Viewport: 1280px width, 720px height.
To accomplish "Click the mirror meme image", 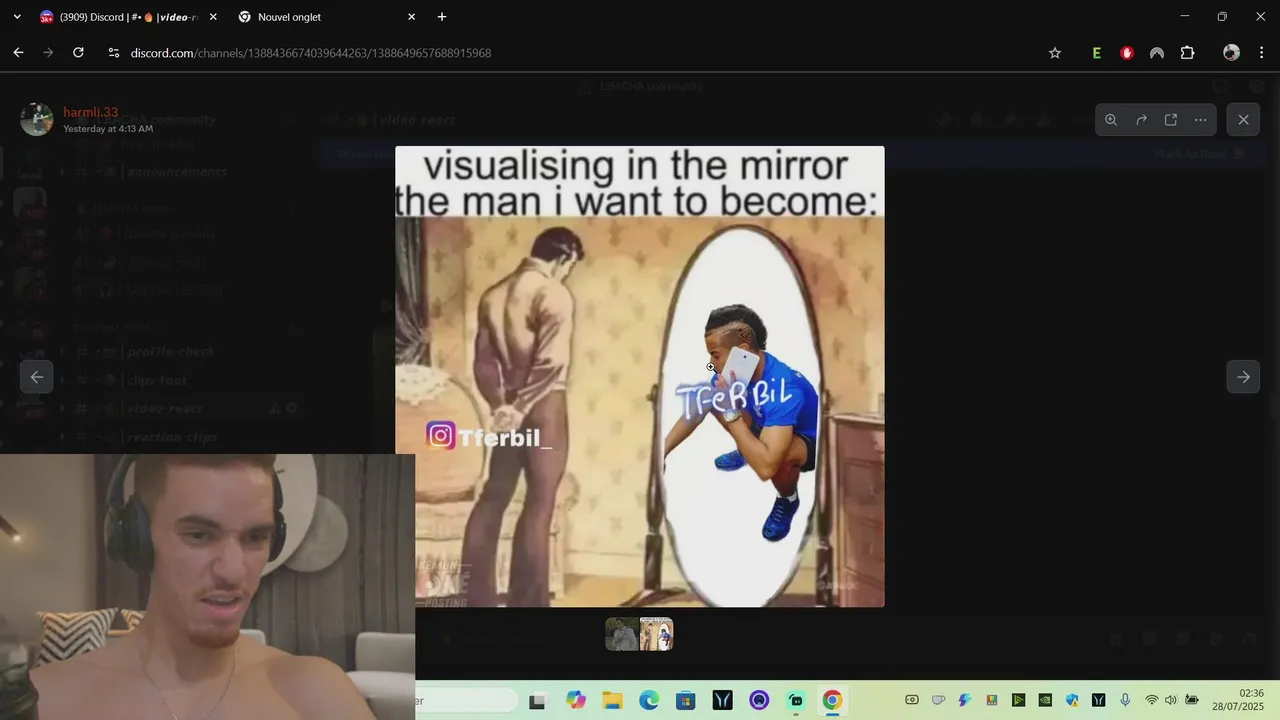I will pyautogui.click(x=640, y=377).
